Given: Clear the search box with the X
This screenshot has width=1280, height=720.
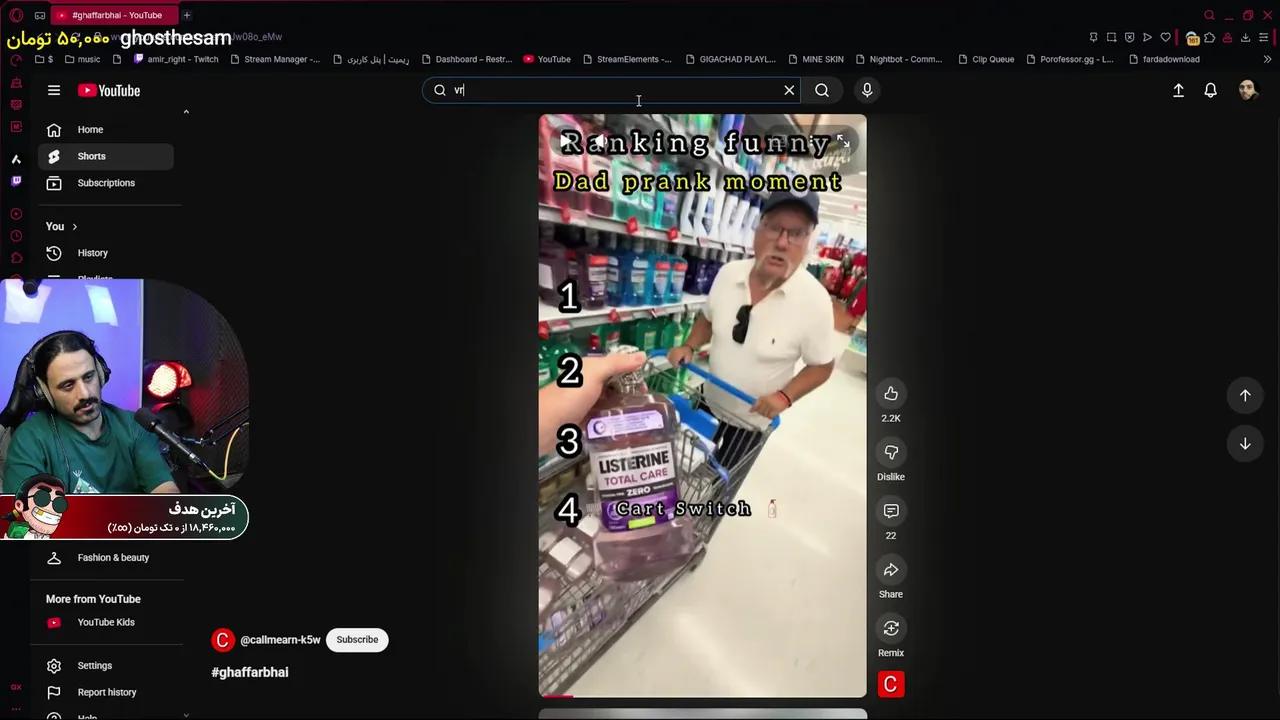Looking at the screenshot, I should pyautogui.click(x=789, y=90).
